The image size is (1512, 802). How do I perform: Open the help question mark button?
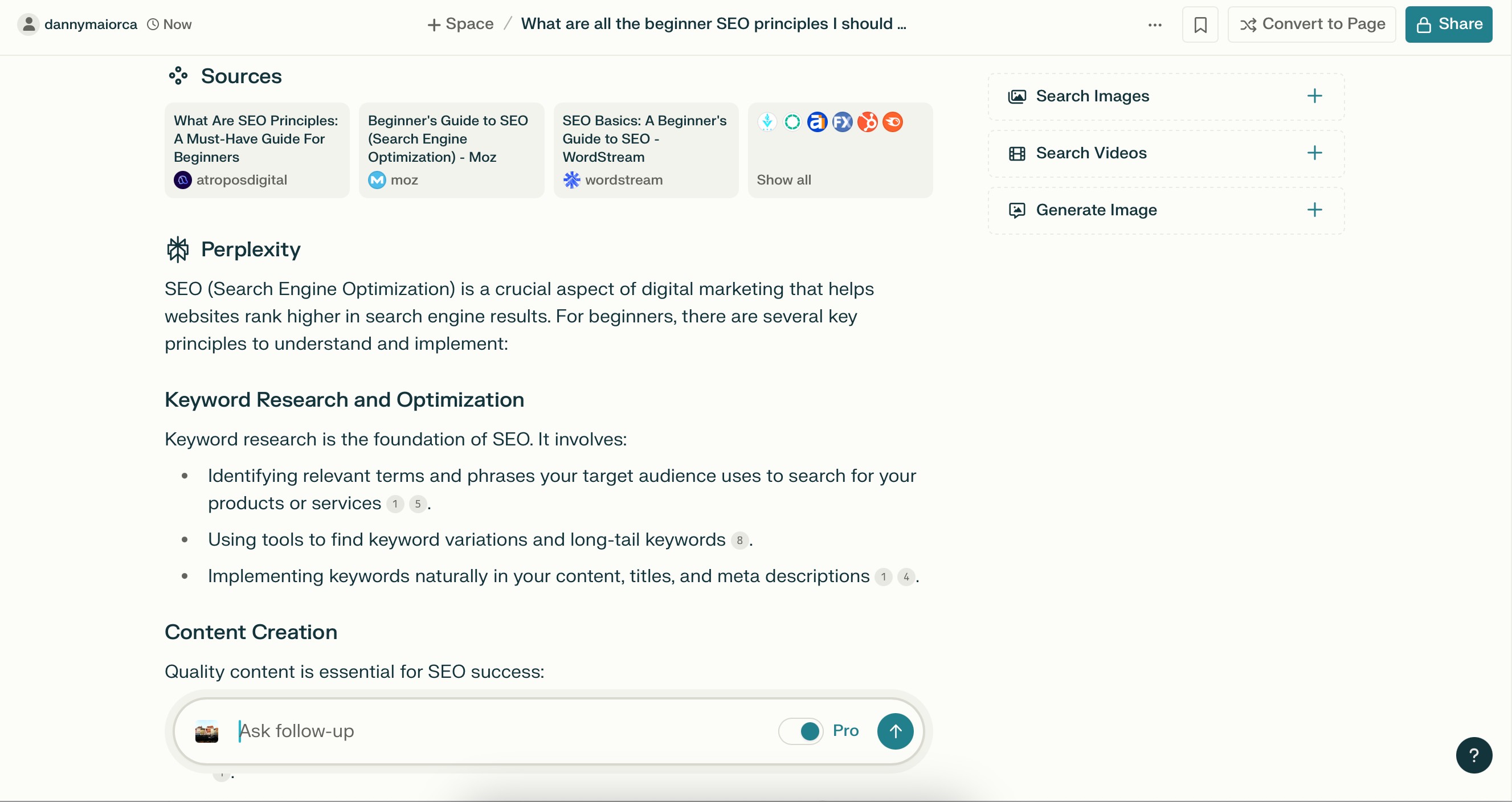point(1473,755)
